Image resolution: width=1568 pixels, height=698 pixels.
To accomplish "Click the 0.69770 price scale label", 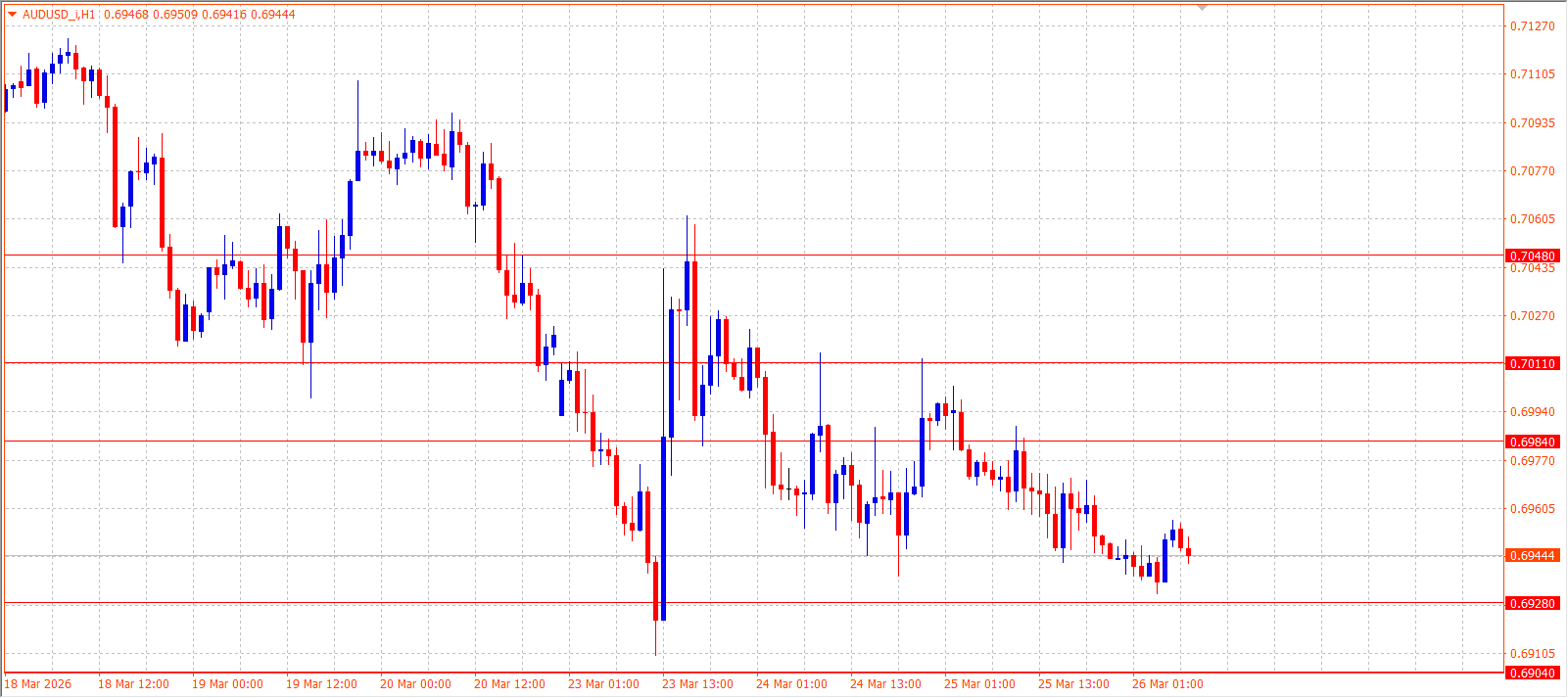I will click(1533, 461).
